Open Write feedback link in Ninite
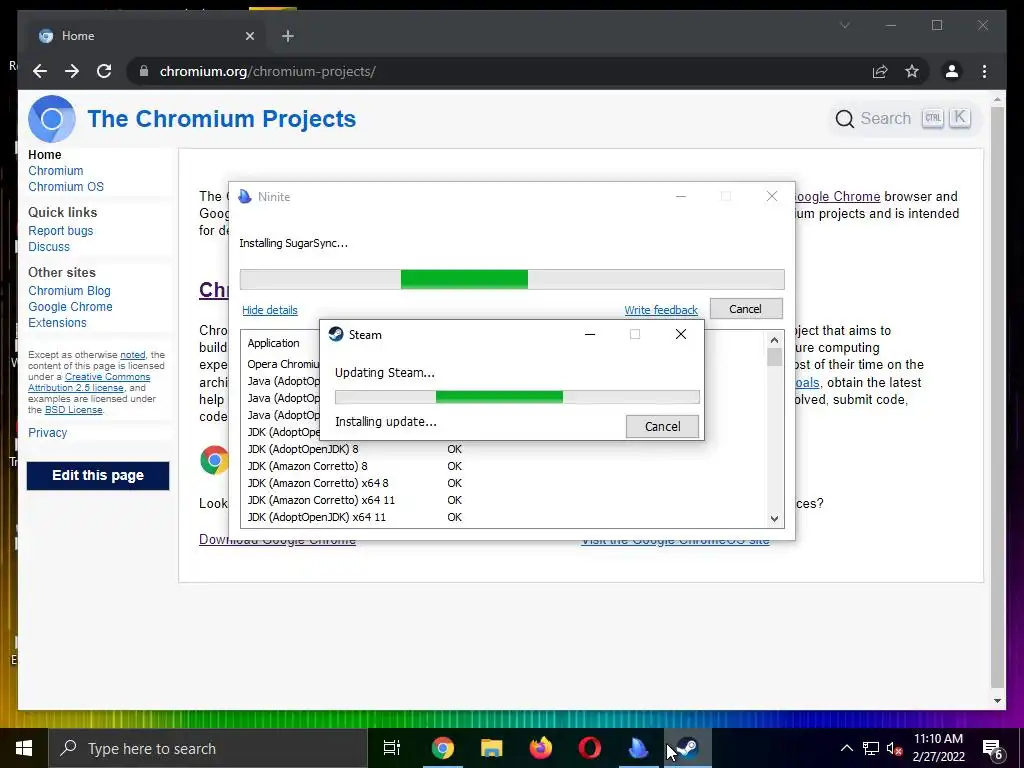 click(x=661, y=310)
